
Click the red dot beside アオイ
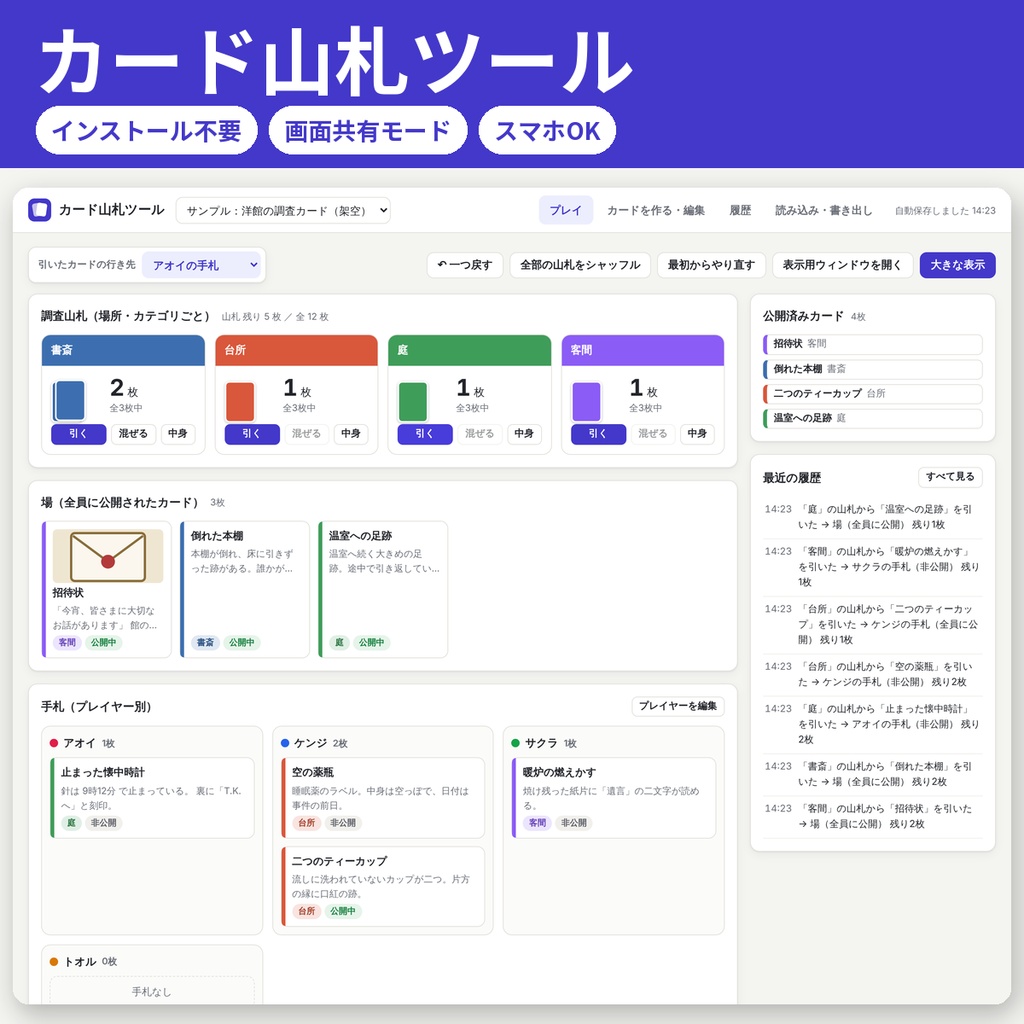[x=54, y=743]
